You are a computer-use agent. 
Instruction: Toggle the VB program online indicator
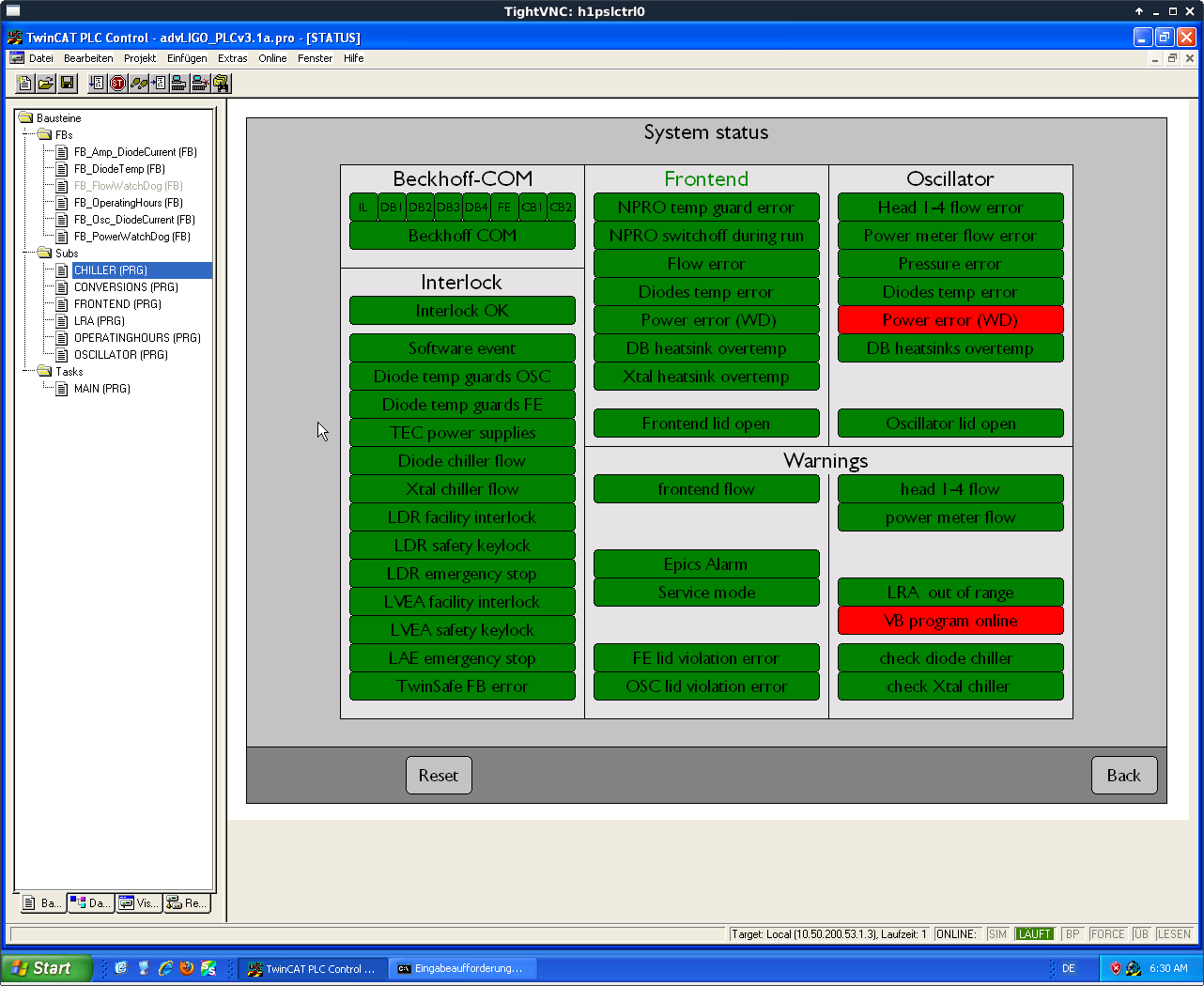pyautogui.click(x=950, y=621)
